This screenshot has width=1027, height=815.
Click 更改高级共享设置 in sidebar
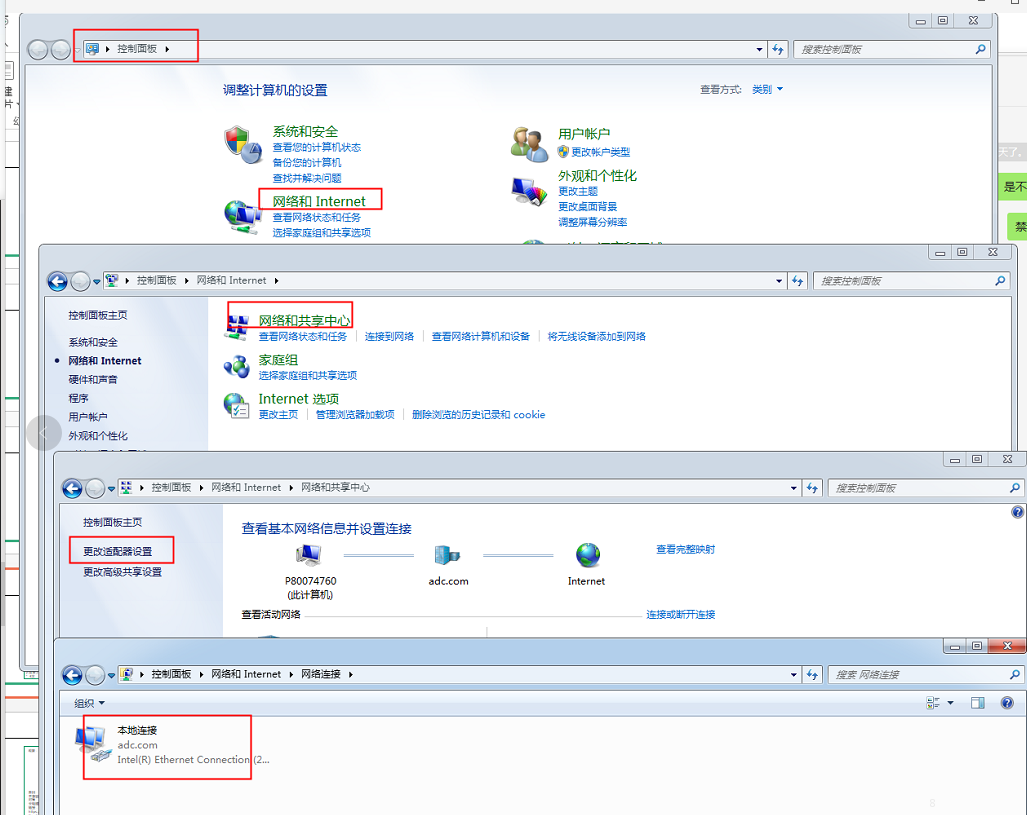pyautogui.click(x=122, y=572)
